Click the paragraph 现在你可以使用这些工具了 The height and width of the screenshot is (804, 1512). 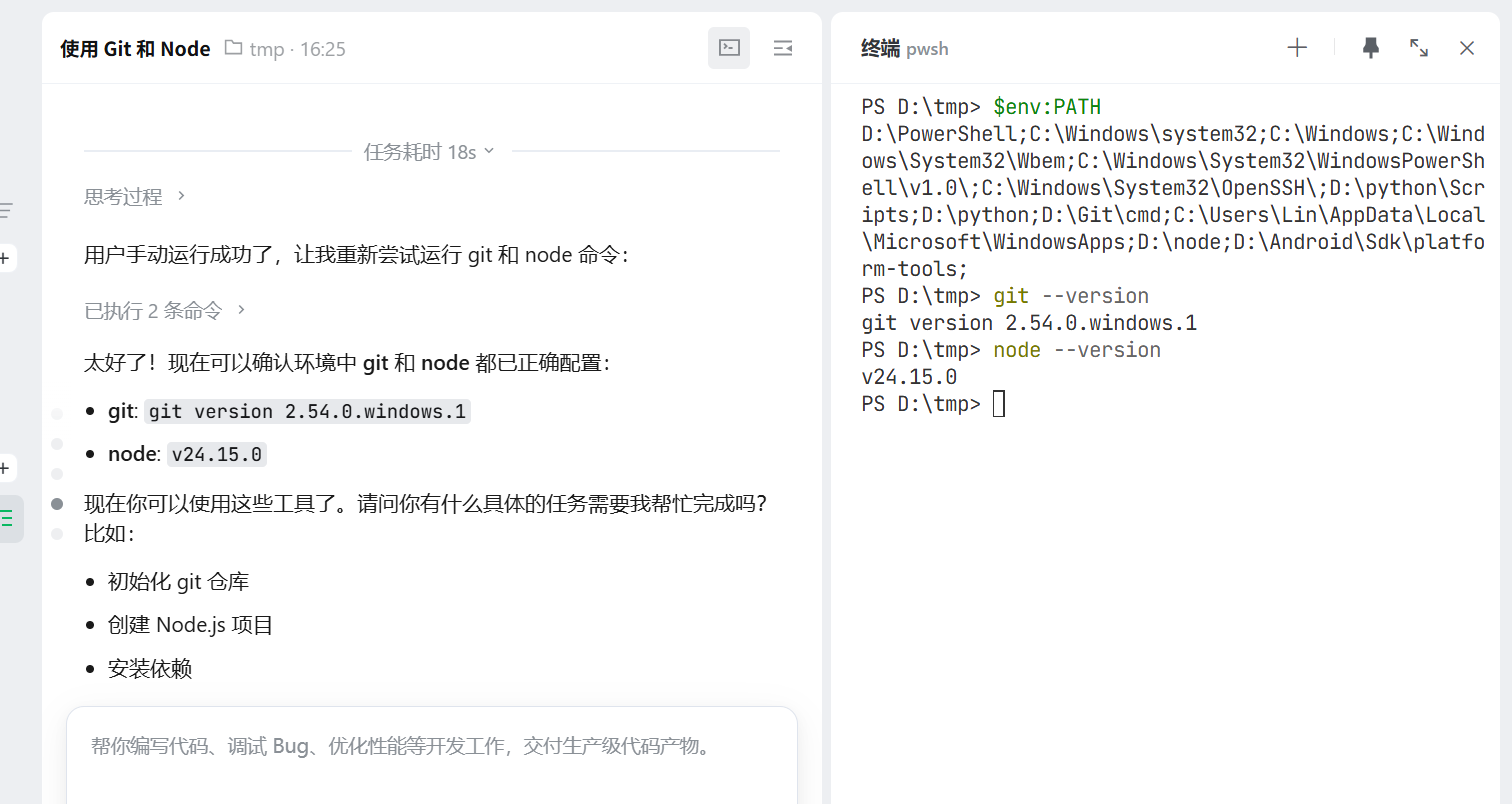point(426,518)
